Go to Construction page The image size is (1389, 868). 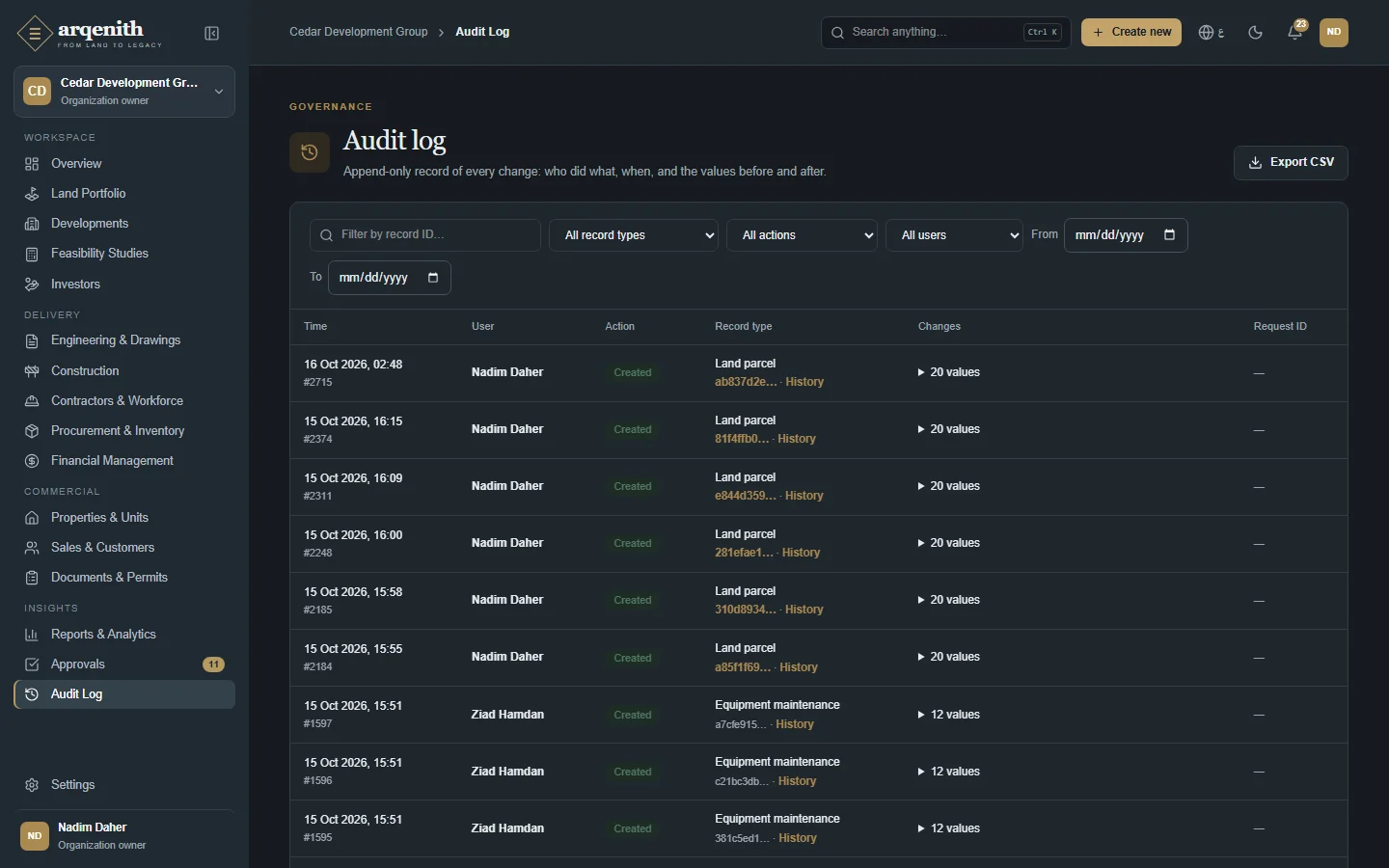coord(123,371)
